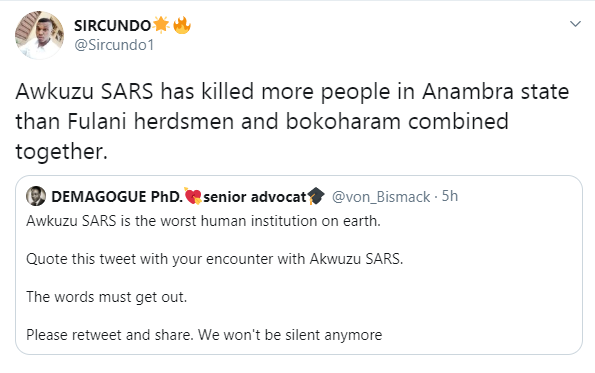Click the heart with arrow emoji
Screen dimensions: 595x373
pyautogui.click(x=193, y=196)
